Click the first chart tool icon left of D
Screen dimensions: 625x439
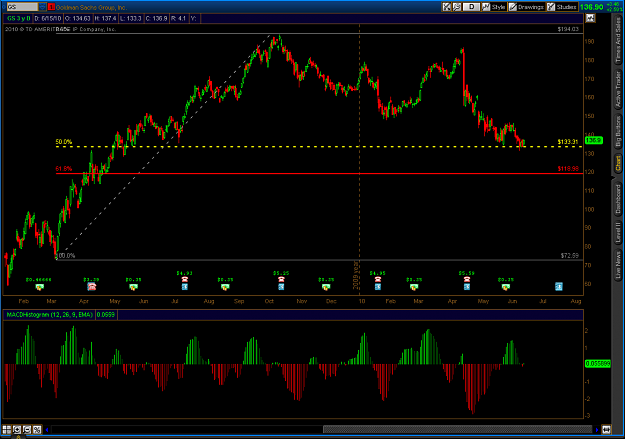[x=446, y=6]
